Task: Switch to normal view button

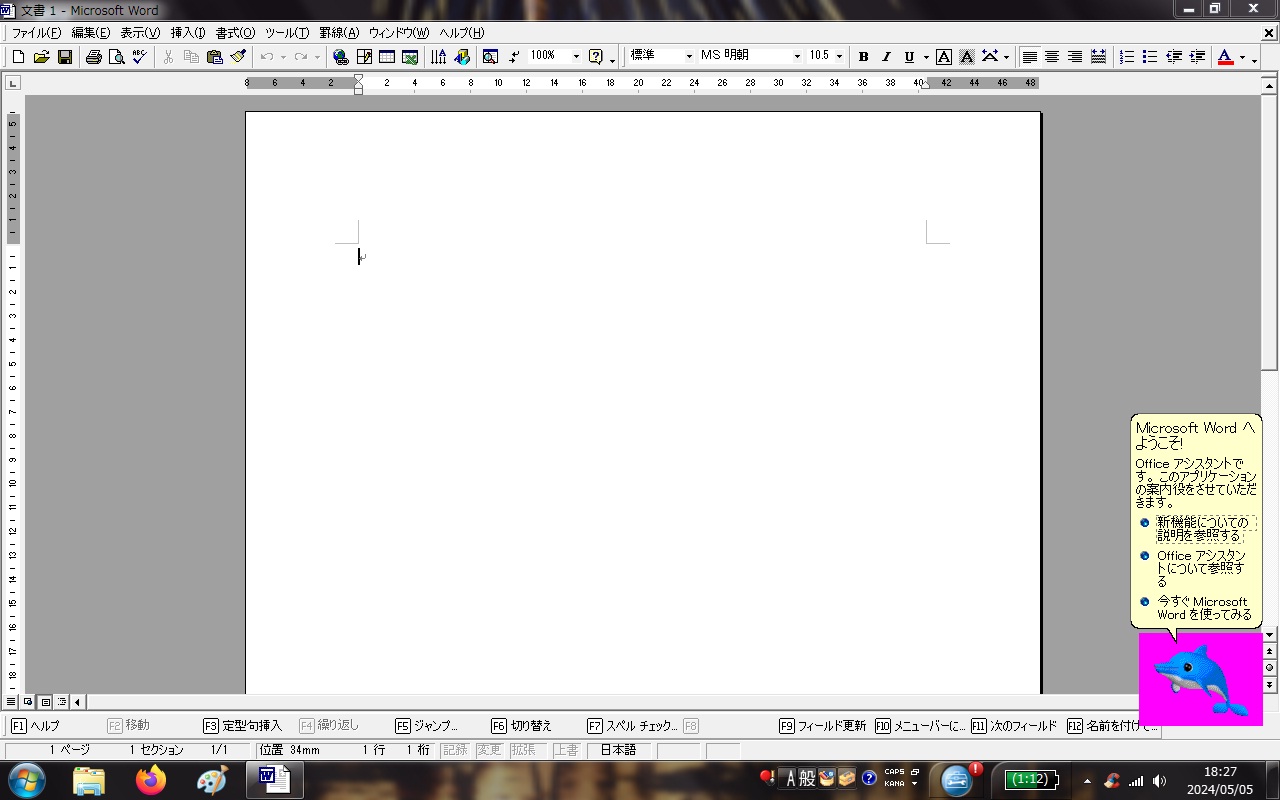Action: pyautogui.click(x=11, y=702)
